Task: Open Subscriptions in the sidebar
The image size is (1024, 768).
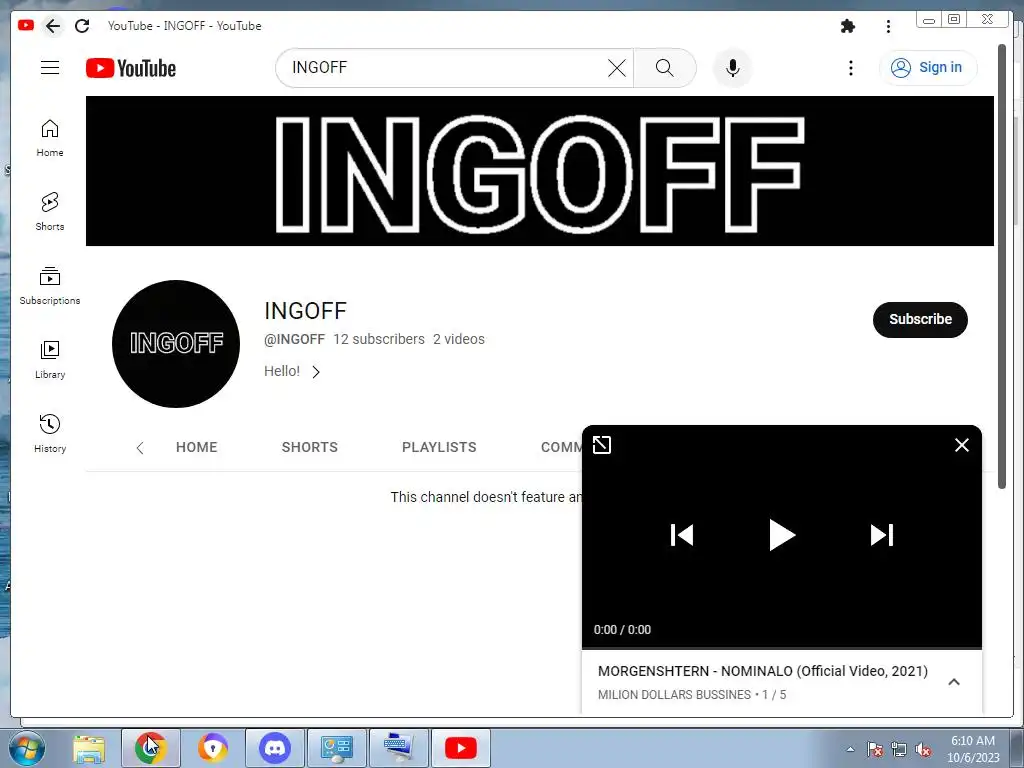Action: (50, 286)
